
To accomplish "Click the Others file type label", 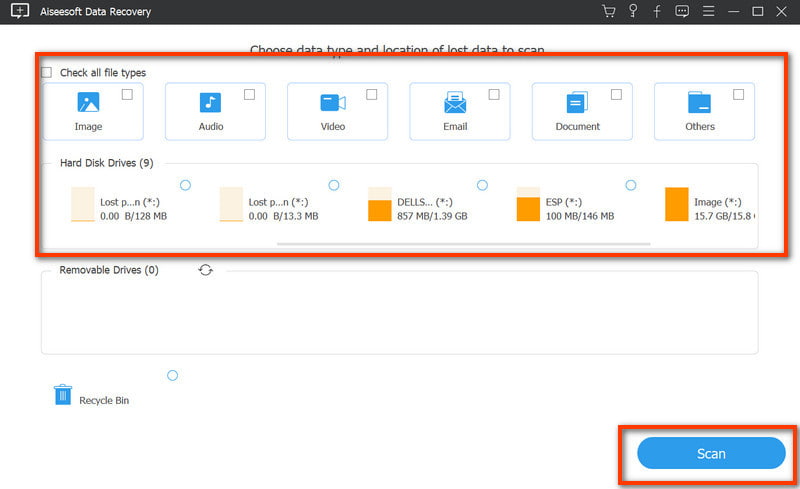I will pyautogui.click(x=700, y=127).
